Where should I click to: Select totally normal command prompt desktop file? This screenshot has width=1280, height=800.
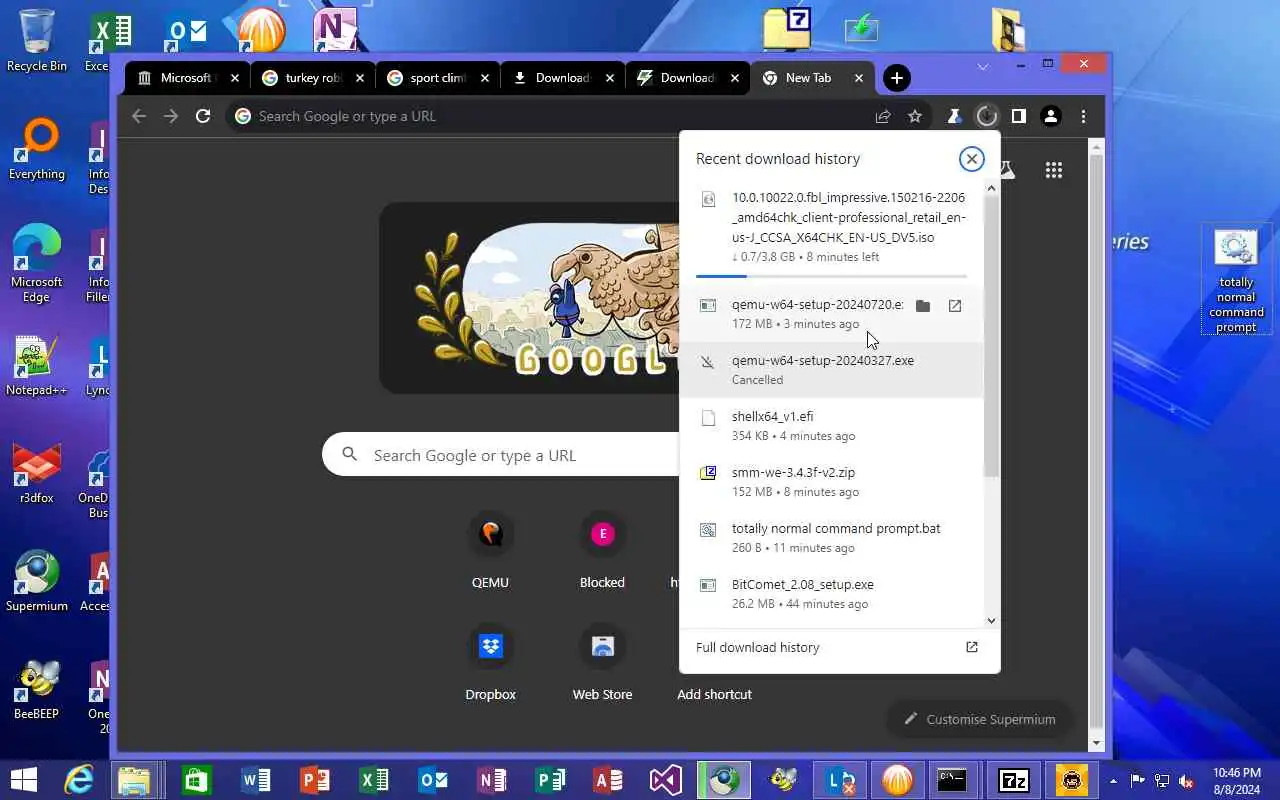click(x=1236, y=281)
